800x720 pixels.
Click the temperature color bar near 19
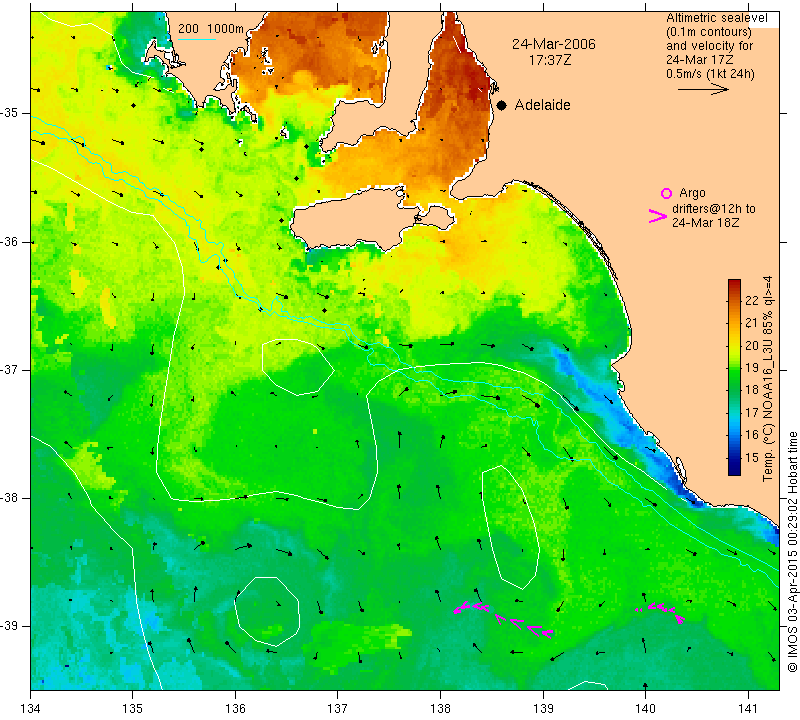tap(734, 367)
